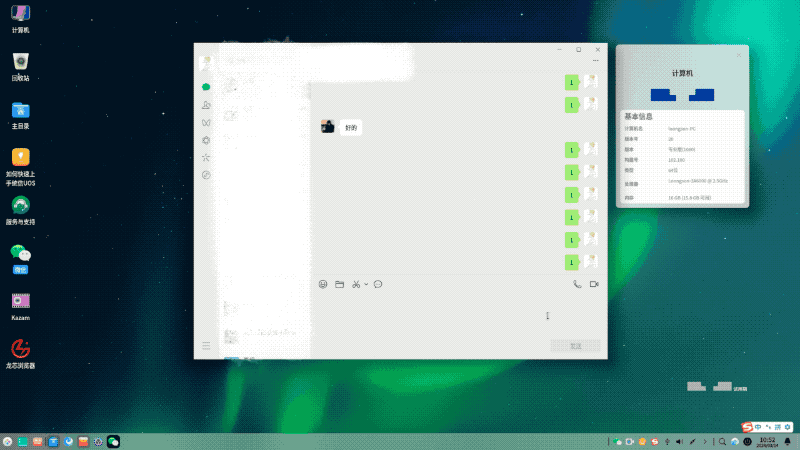
Task: Click the received message bubble "好的"
Action: point(350,127)
